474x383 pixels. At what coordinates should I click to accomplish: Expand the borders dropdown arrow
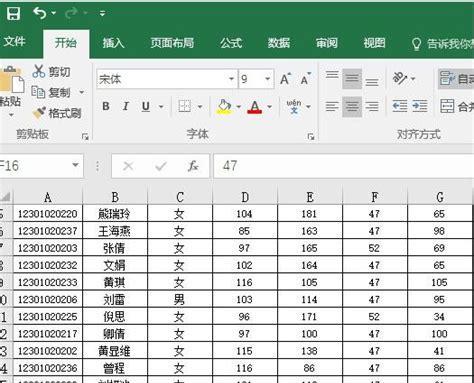(x=200, y=107)
